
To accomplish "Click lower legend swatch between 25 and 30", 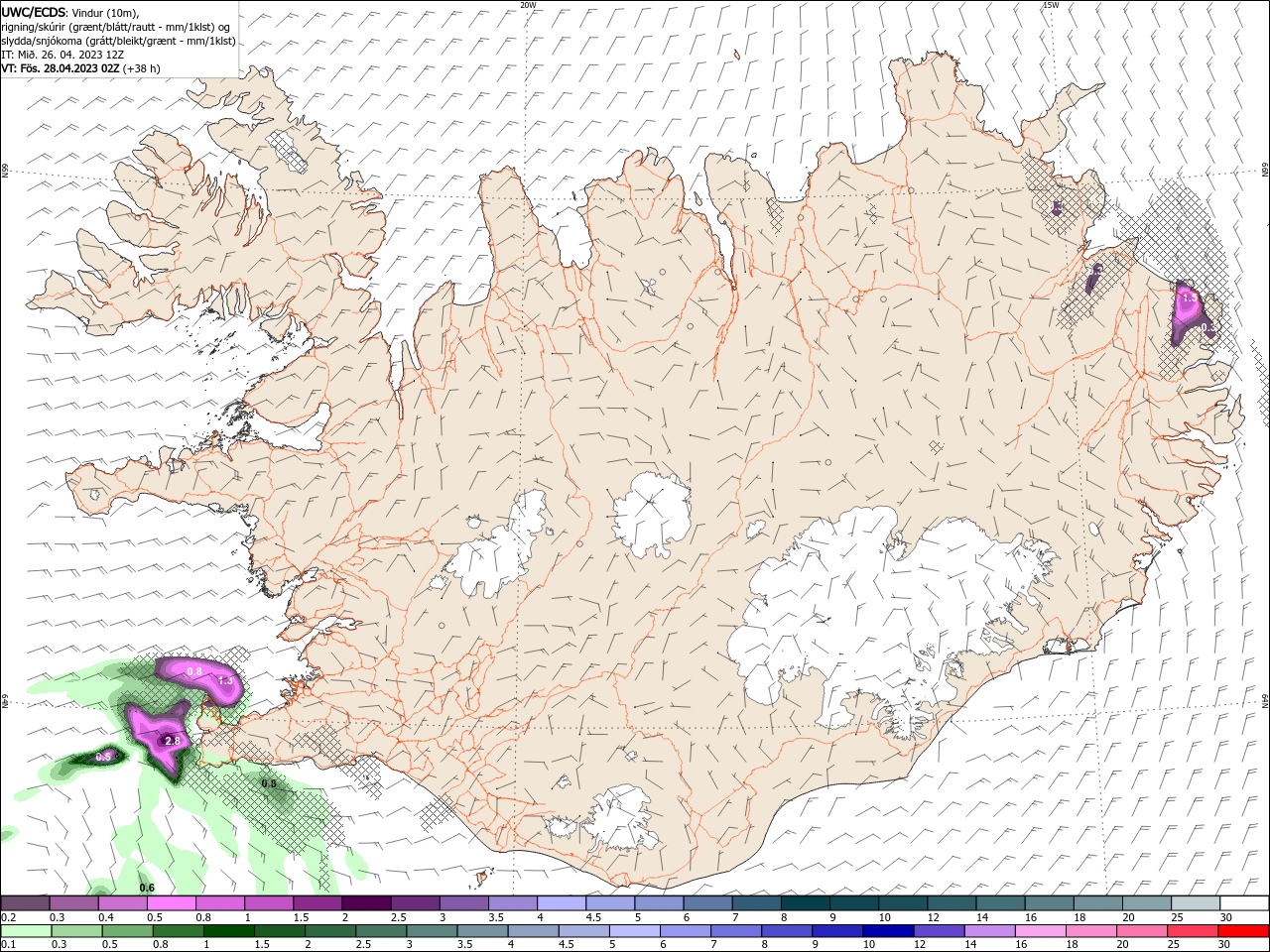I will pos(1192,931).
